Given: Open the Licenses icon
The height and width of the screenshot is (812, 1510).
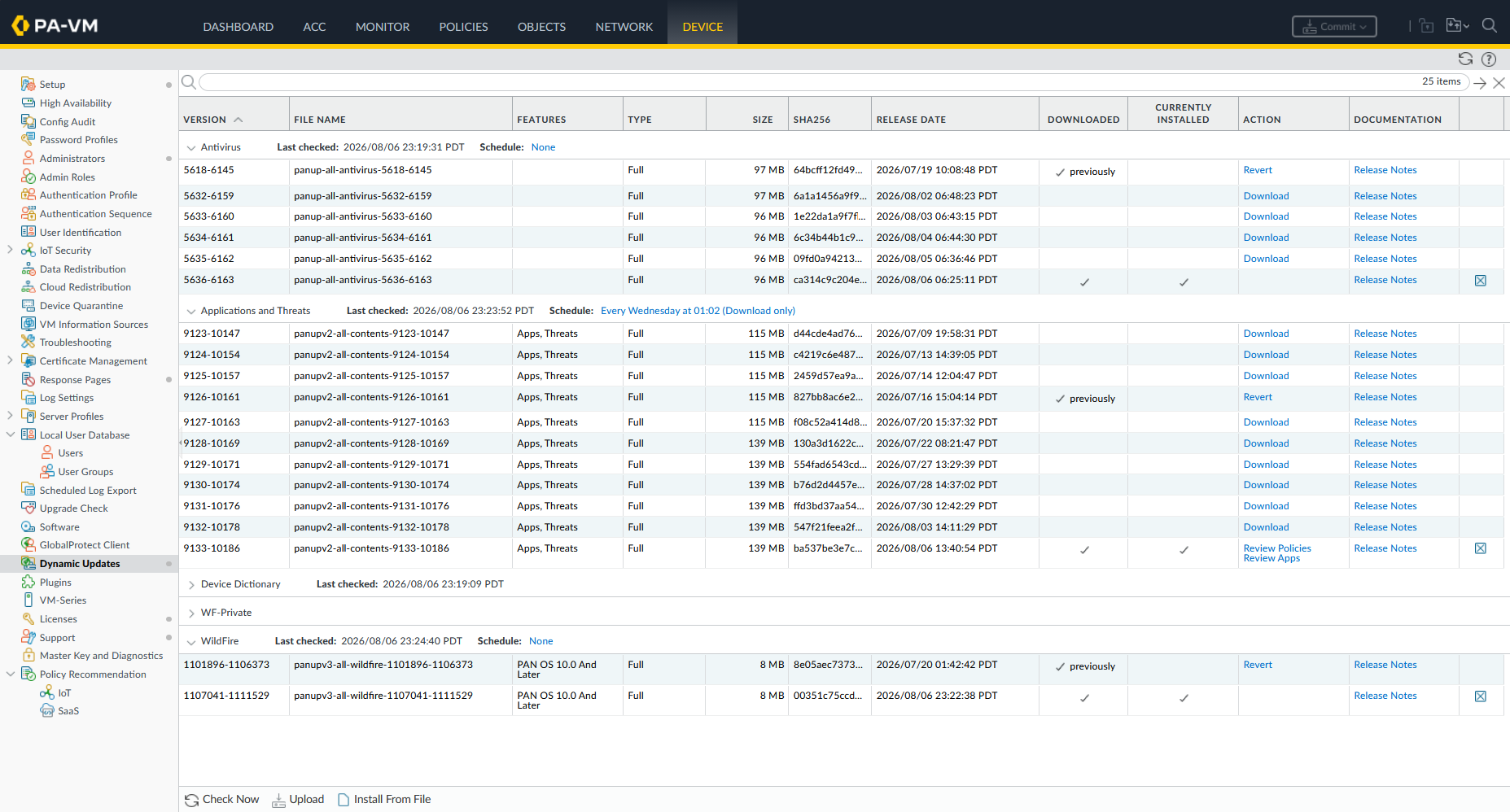Looking at the screenshot, I should pyautogui.click(x=28, y=619).
